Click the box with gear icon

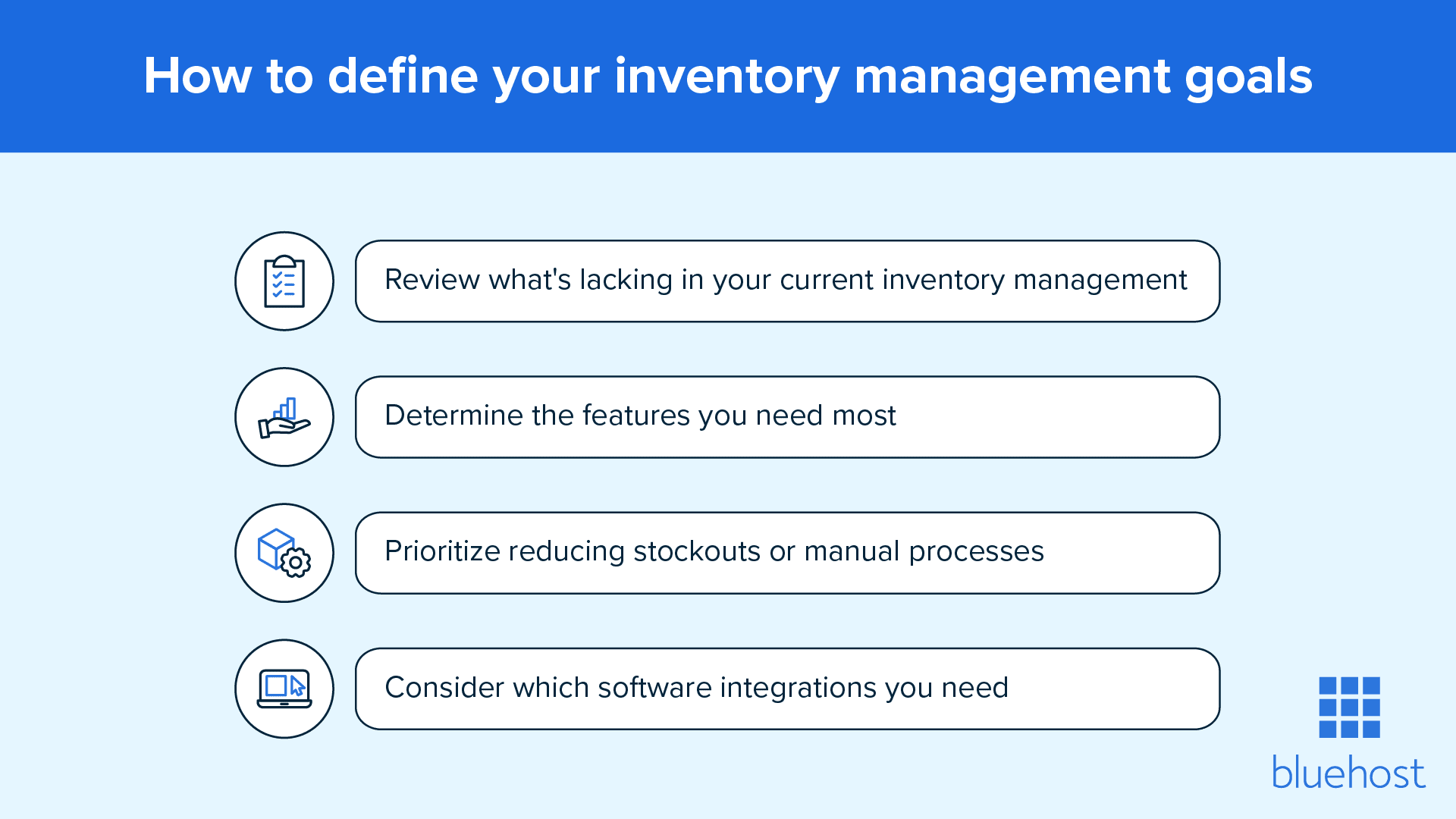tap(284, 553)
